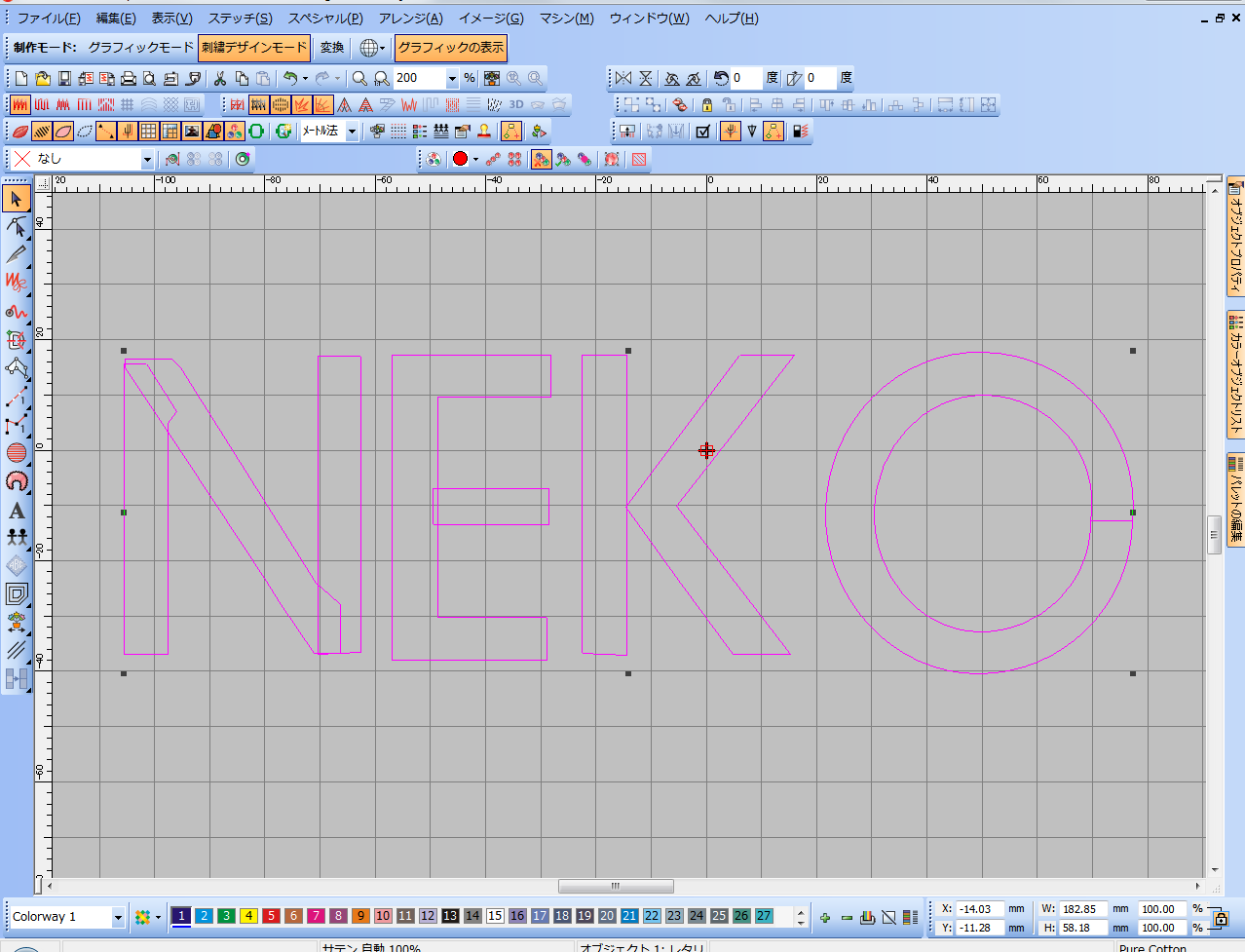Mirror horizontally with the flip icon
This screenshot has height=952, width=1245.
[x=623, y=78]
